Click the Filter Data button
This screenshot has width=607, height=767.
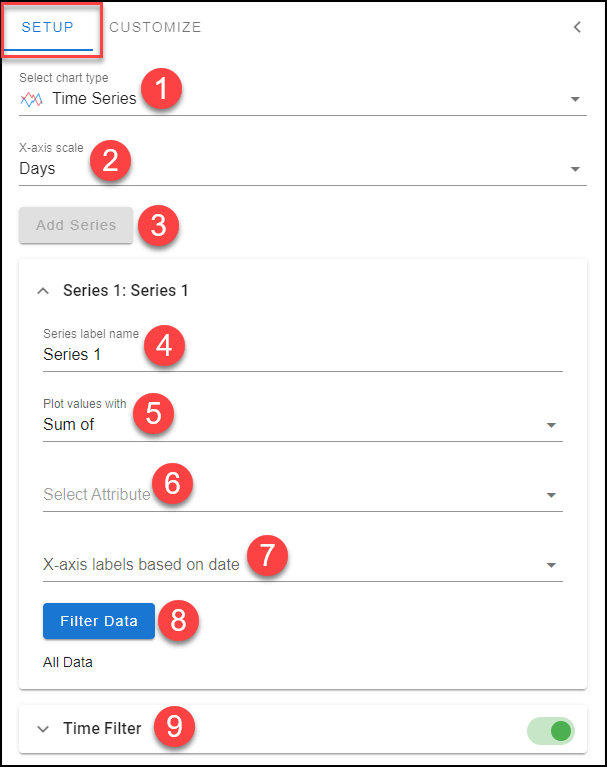(99, 621)
